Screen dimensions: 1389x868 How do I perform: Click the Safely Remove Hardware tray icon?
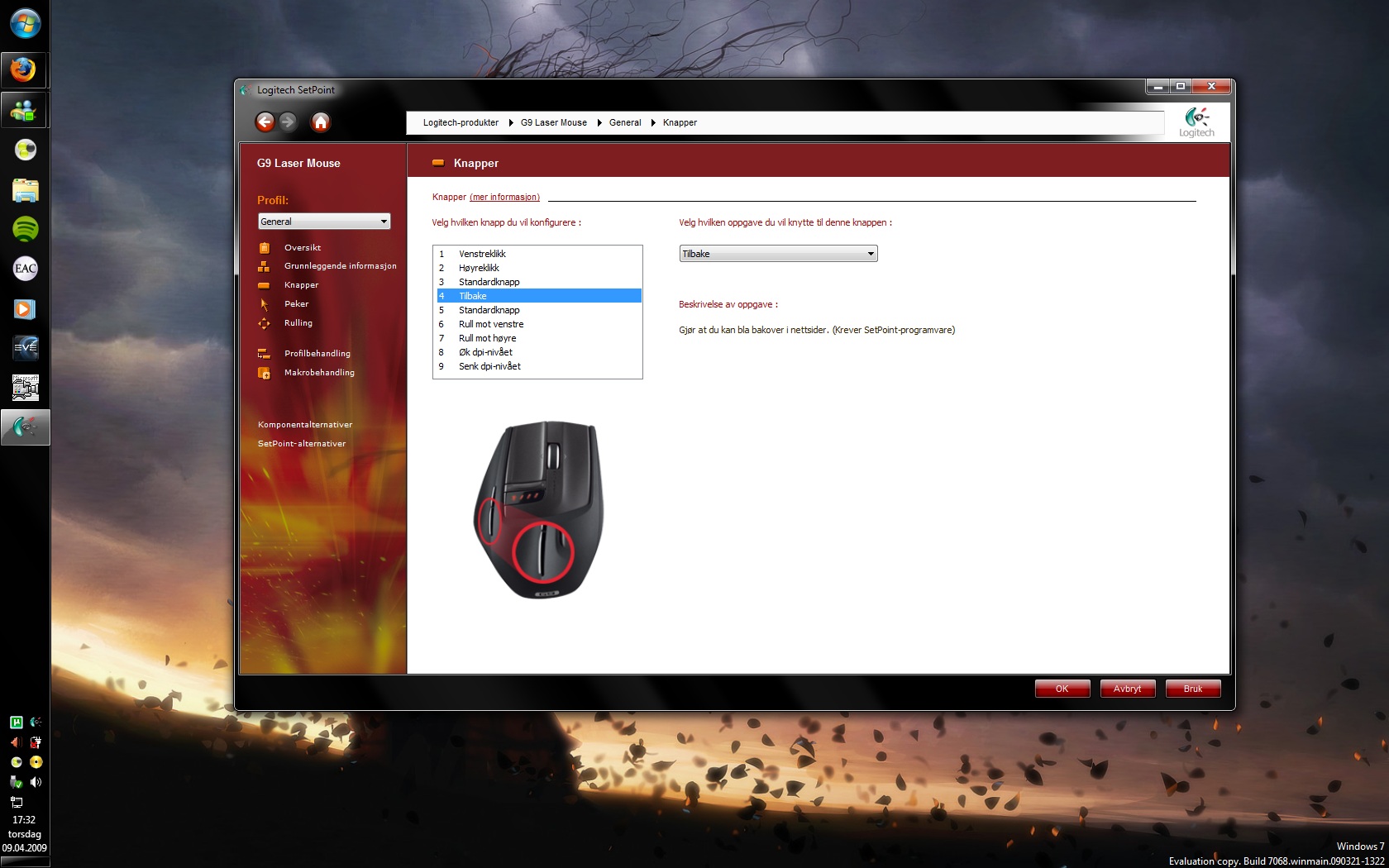[x=16, y=782]
